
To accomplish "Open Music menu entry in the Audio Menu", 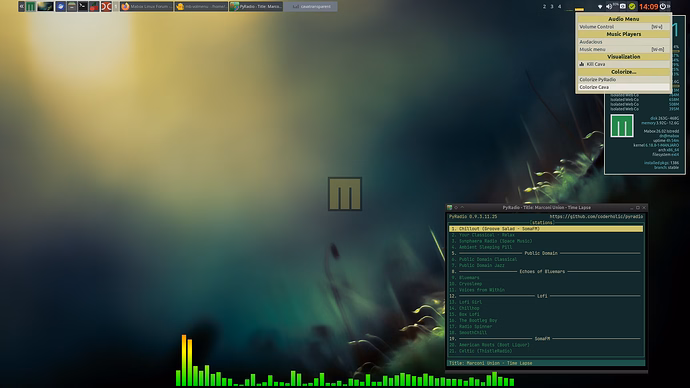I will pos(623,49).
